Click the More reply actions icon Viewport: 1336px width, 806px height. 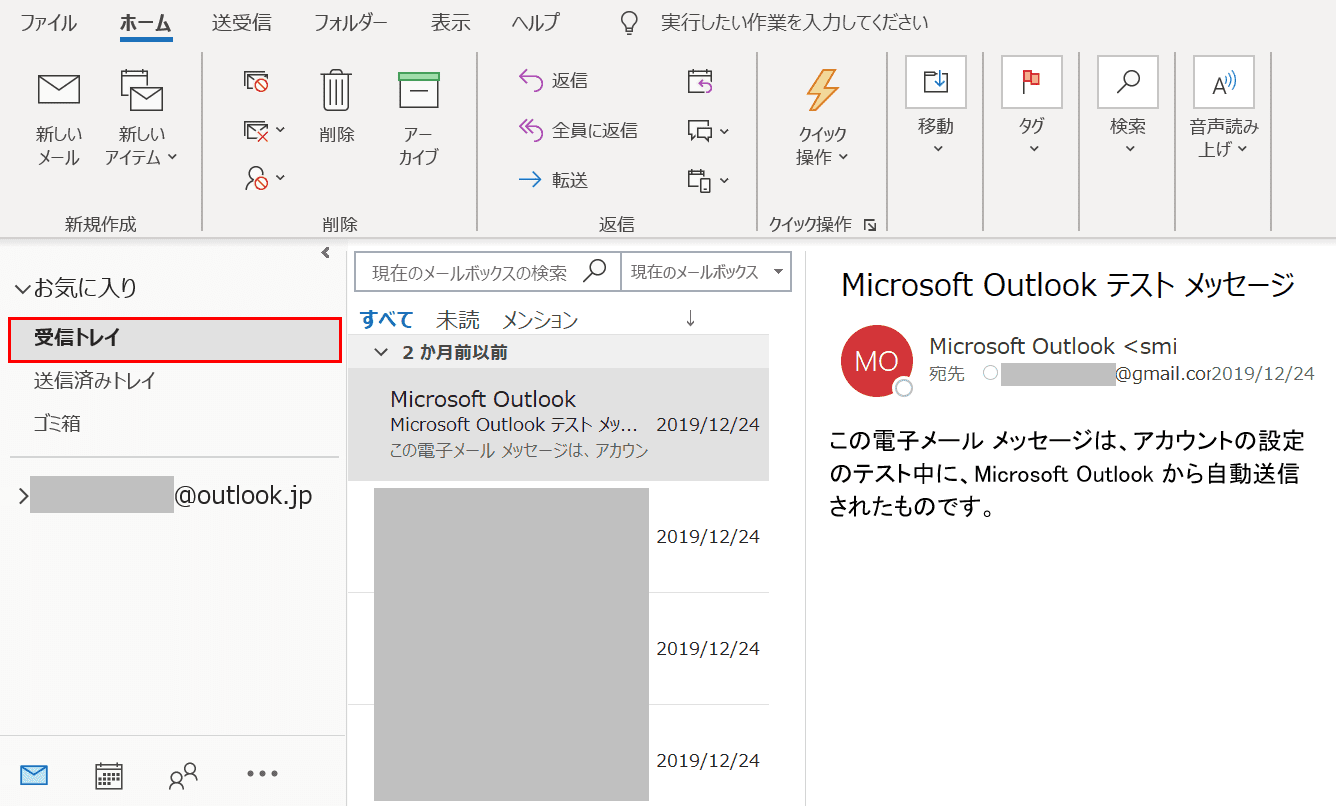700,180
